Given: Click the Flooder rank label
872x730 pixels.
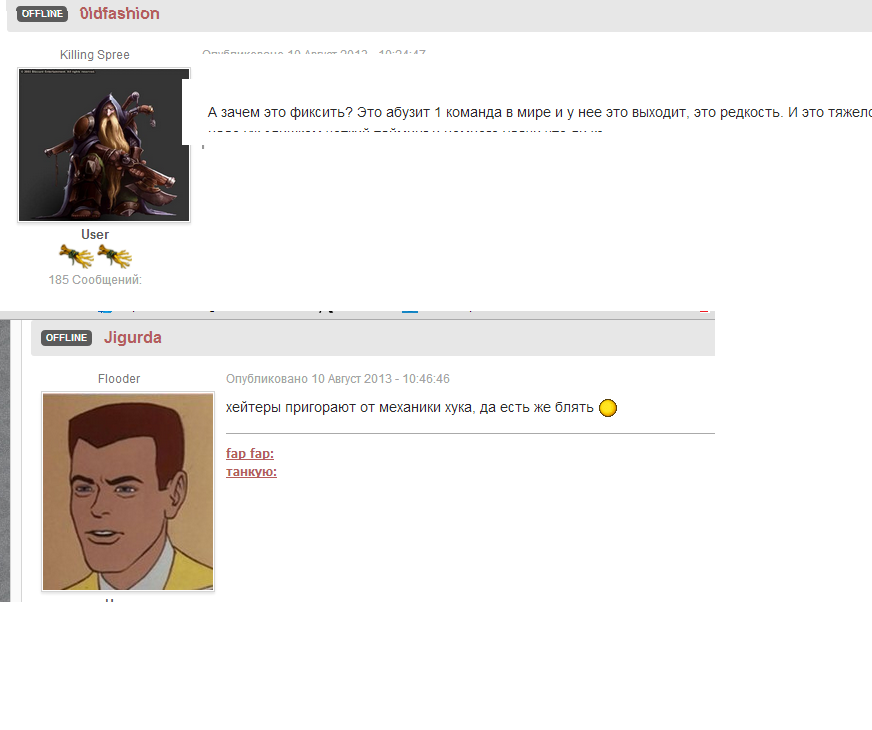Looking at the screenshot, I should tap(119, 379).
